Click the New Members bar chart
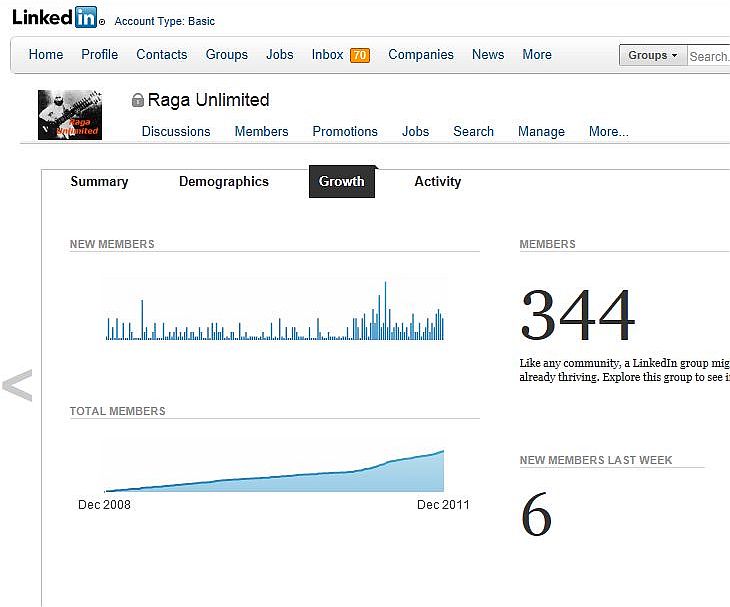Screen dimensions: 730x607 275,311
